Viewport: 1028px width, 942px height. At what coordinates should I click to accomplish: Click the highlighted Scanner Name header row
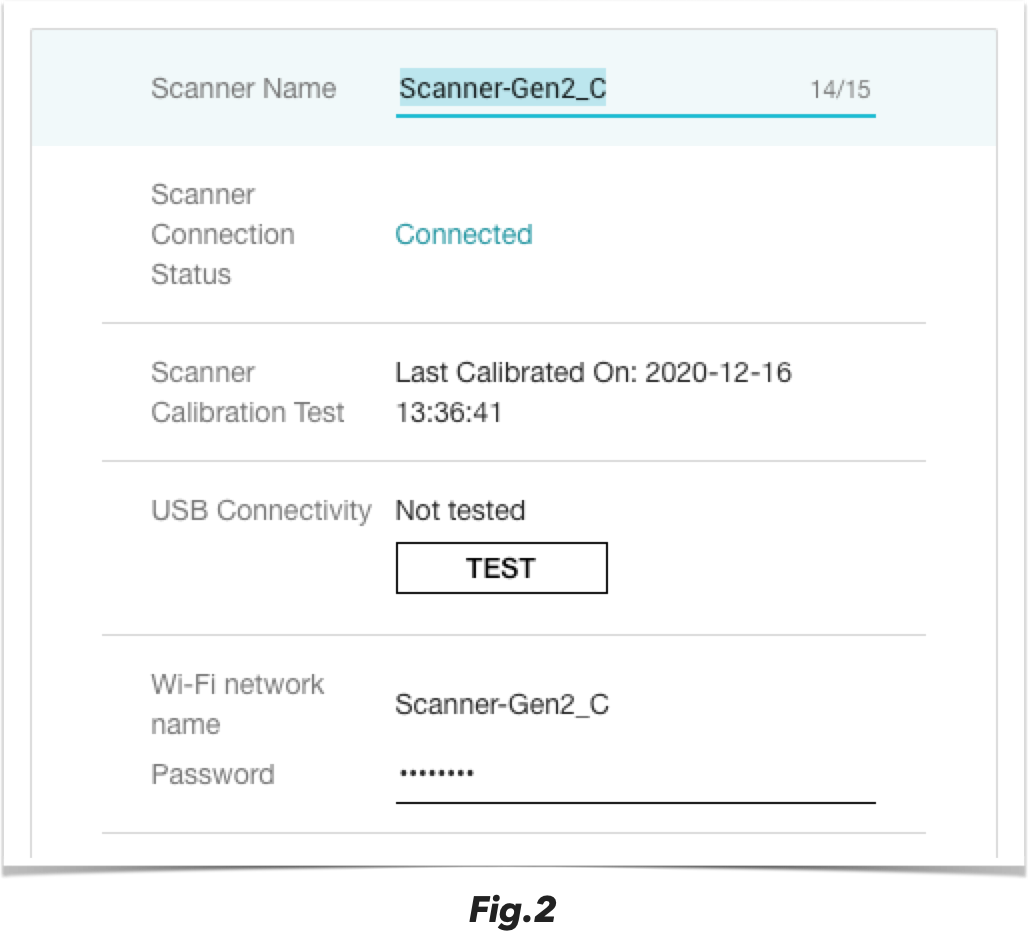click(x=513, y=89)
